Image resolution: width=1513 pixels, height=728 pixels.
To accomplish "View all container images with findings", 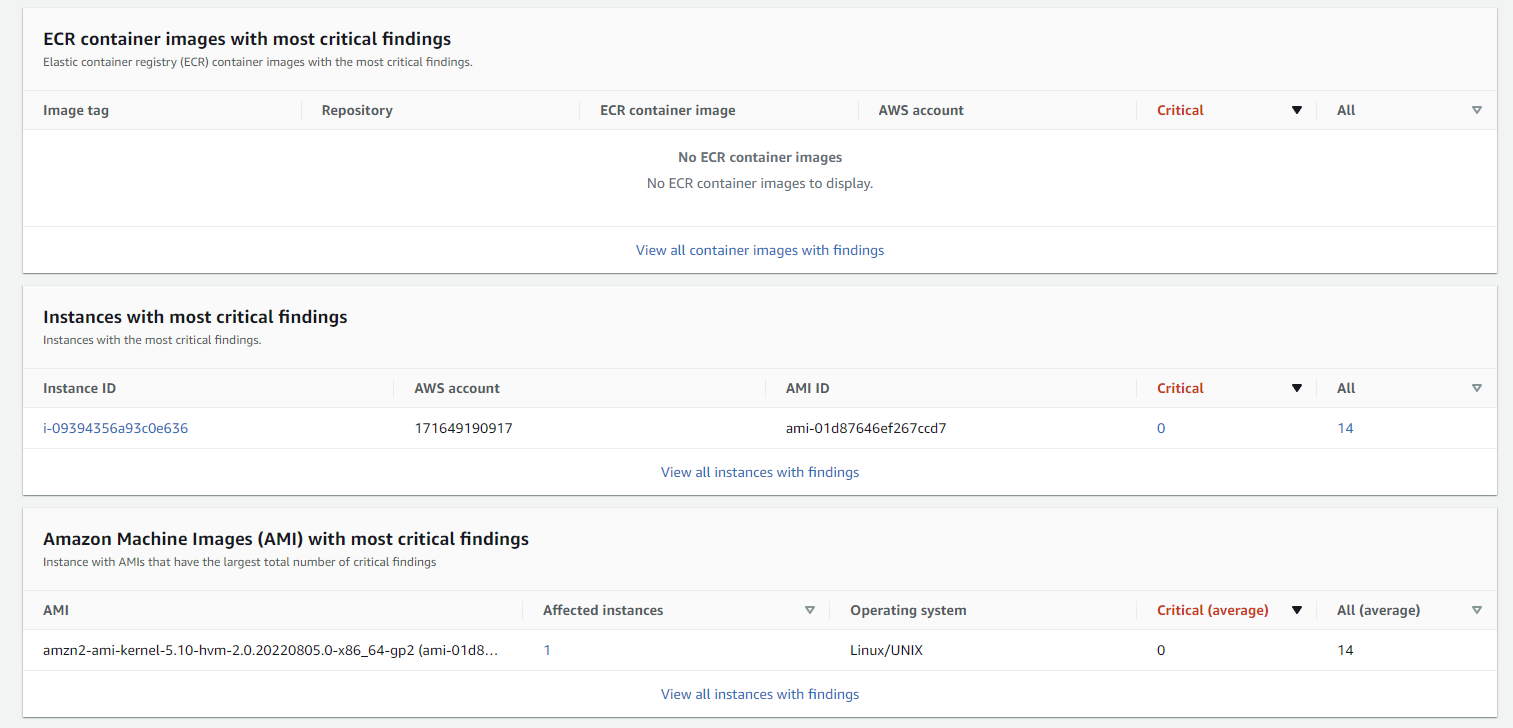I will [x=760, y=250].
